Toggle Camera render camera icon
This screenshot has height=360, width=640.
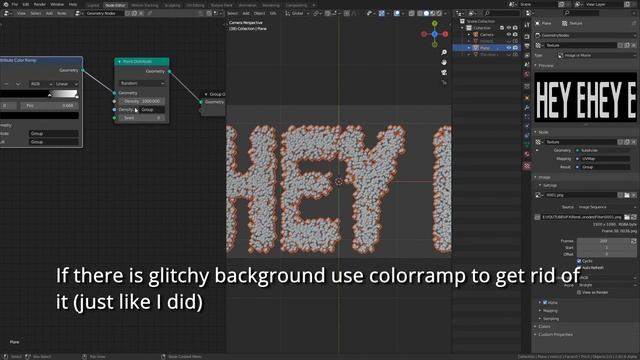click(516, 35)
